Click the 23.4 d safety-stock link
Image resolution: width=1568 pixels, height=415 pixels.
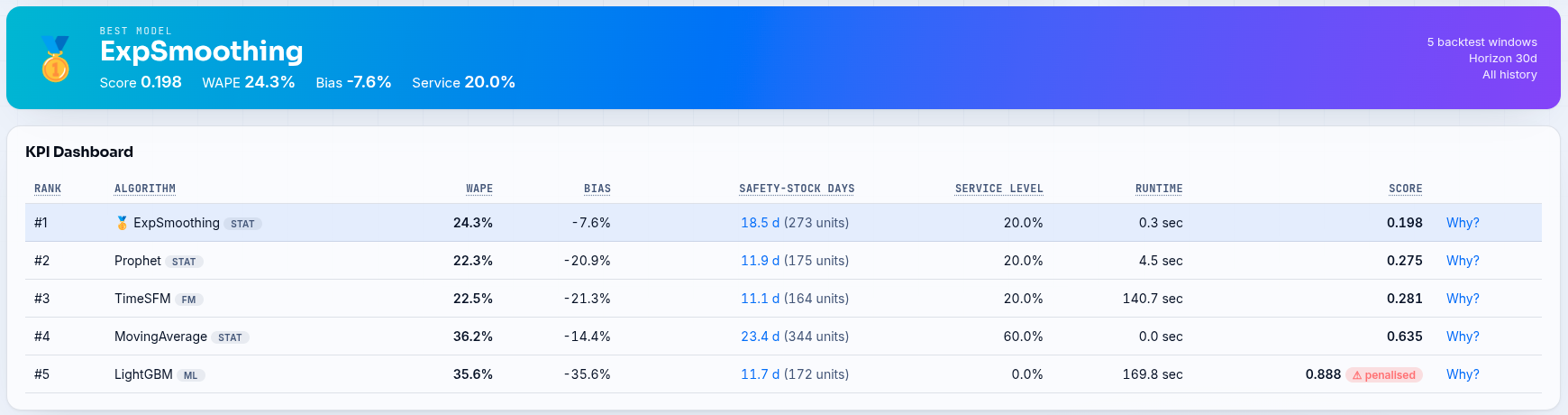tap(760, 337)
